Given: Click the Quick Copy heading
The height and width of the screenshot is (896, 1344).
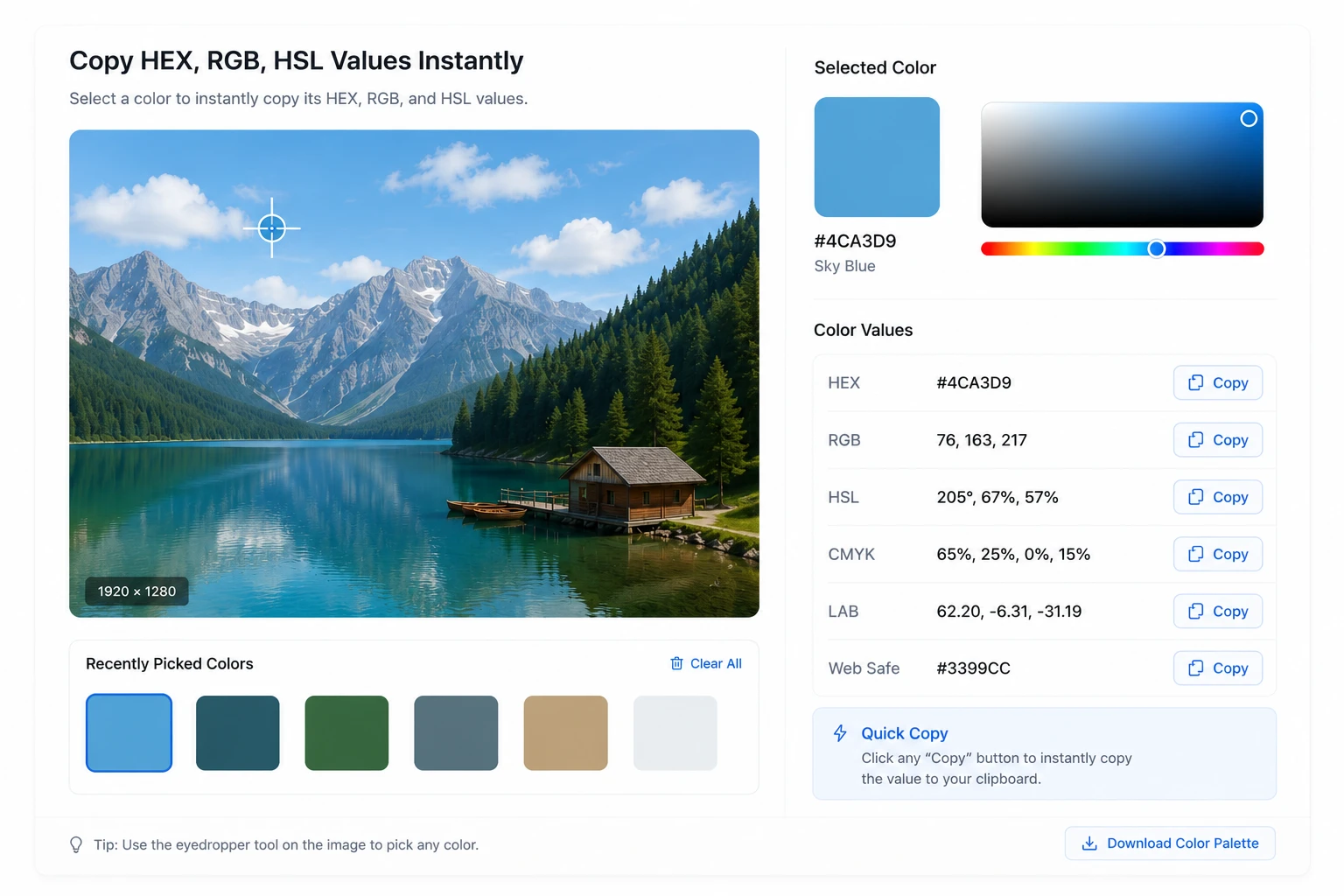Looking at the screenshot, I should (x=905, y=733).
